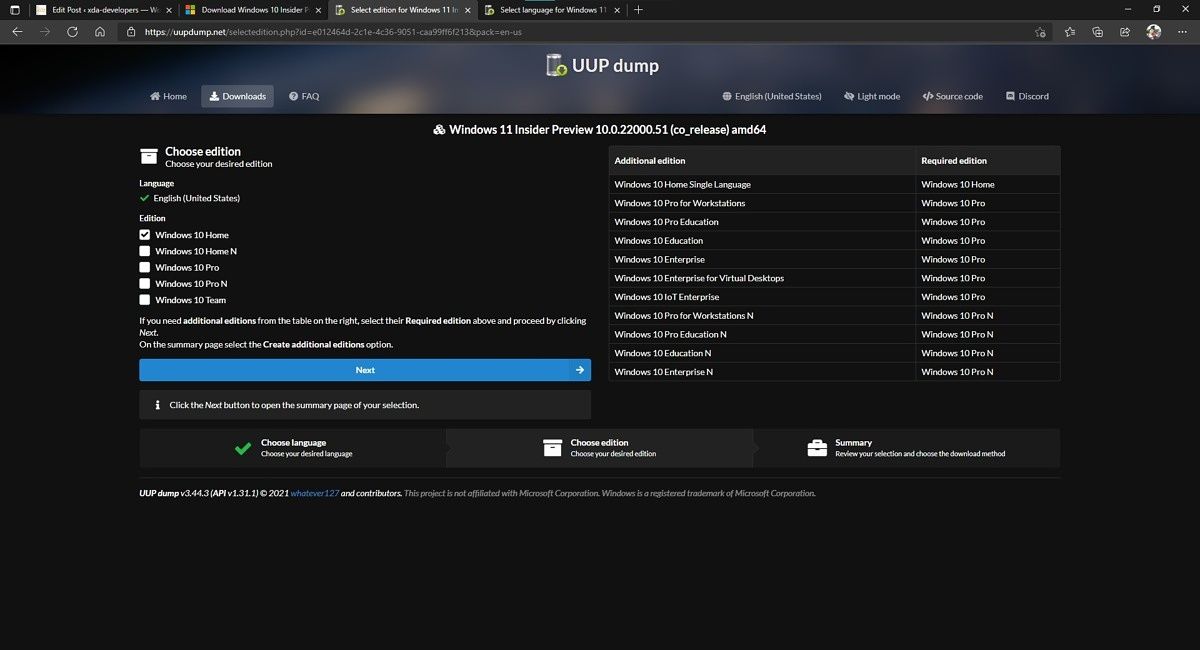Open the browser profile avatar
Viewport: 1200px width, 650px height.
[1153, 32]
